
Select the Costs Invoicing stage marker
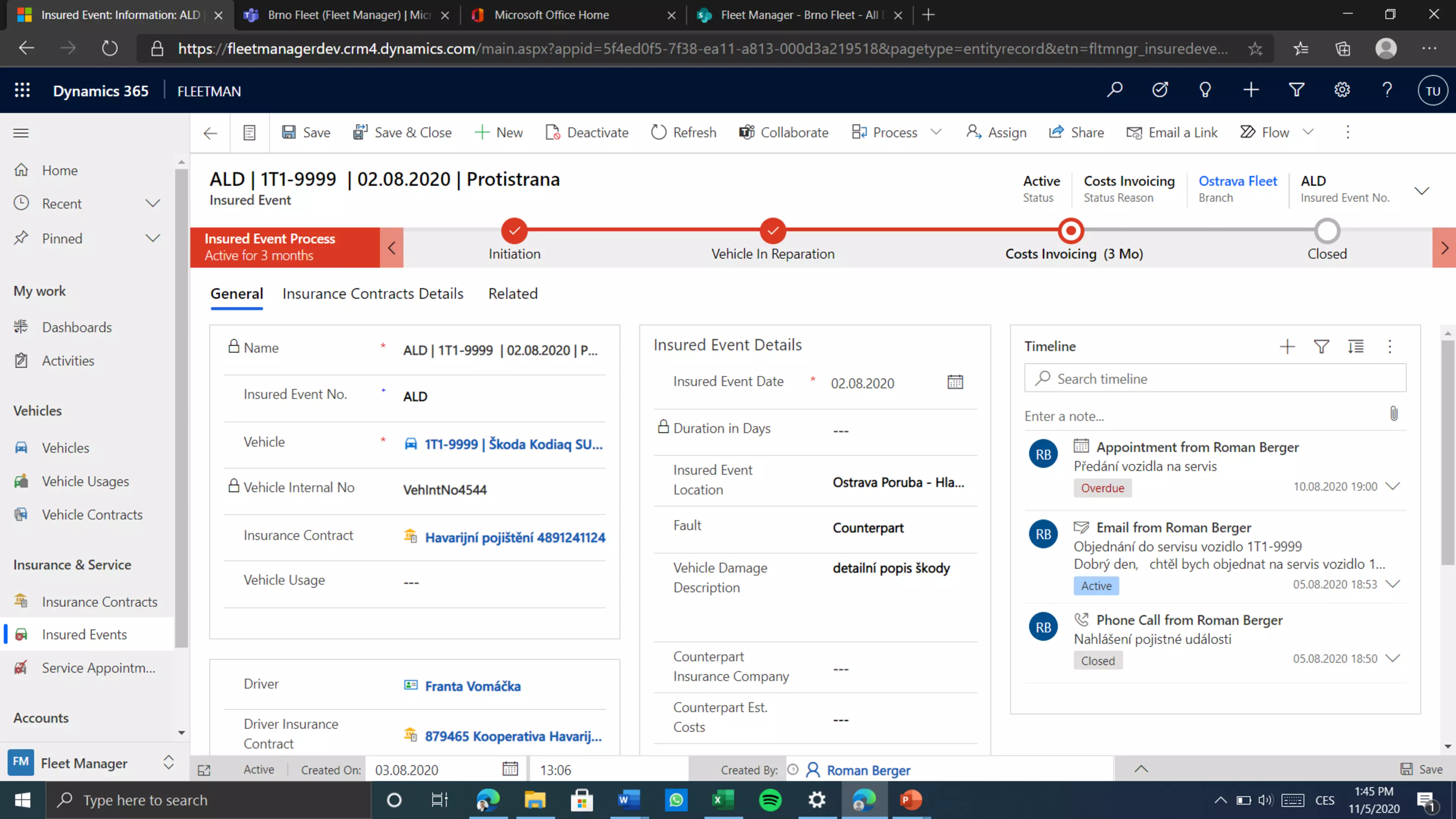(1070, 231)
